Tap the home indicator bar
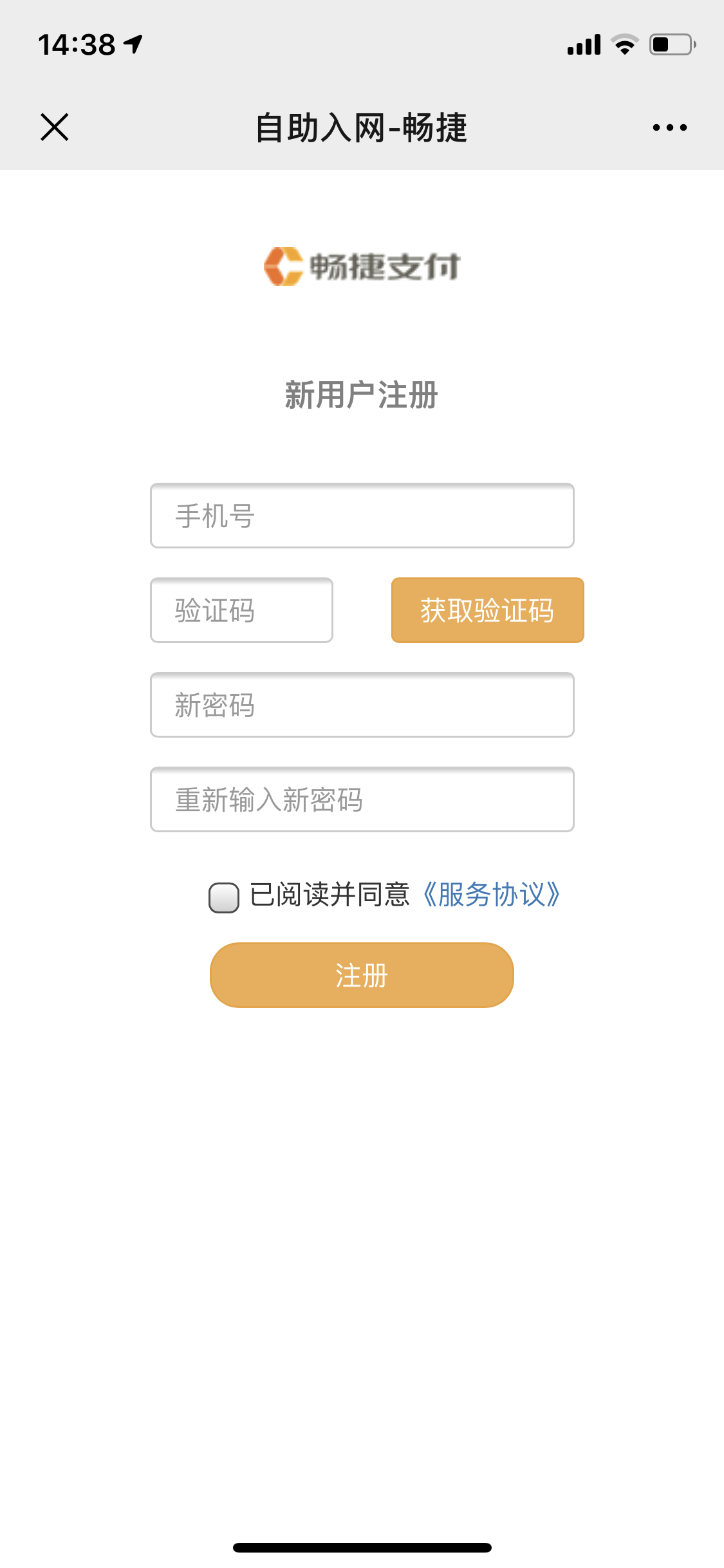The width and height of the screenshot is (724, 1568). (362, 1547)
